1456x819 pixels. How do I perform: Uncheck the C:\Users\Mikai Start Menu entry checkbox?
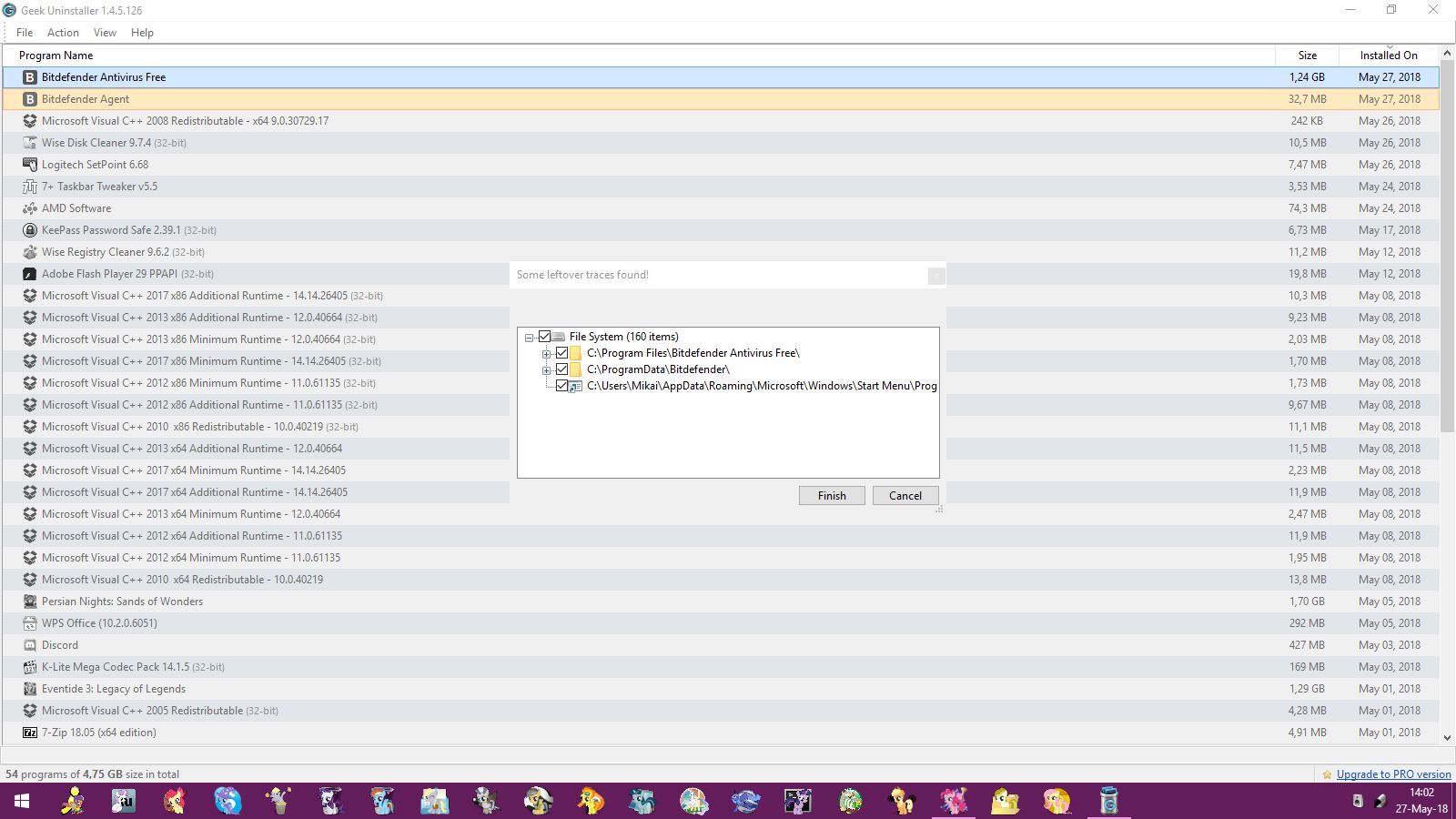point(561,386)
